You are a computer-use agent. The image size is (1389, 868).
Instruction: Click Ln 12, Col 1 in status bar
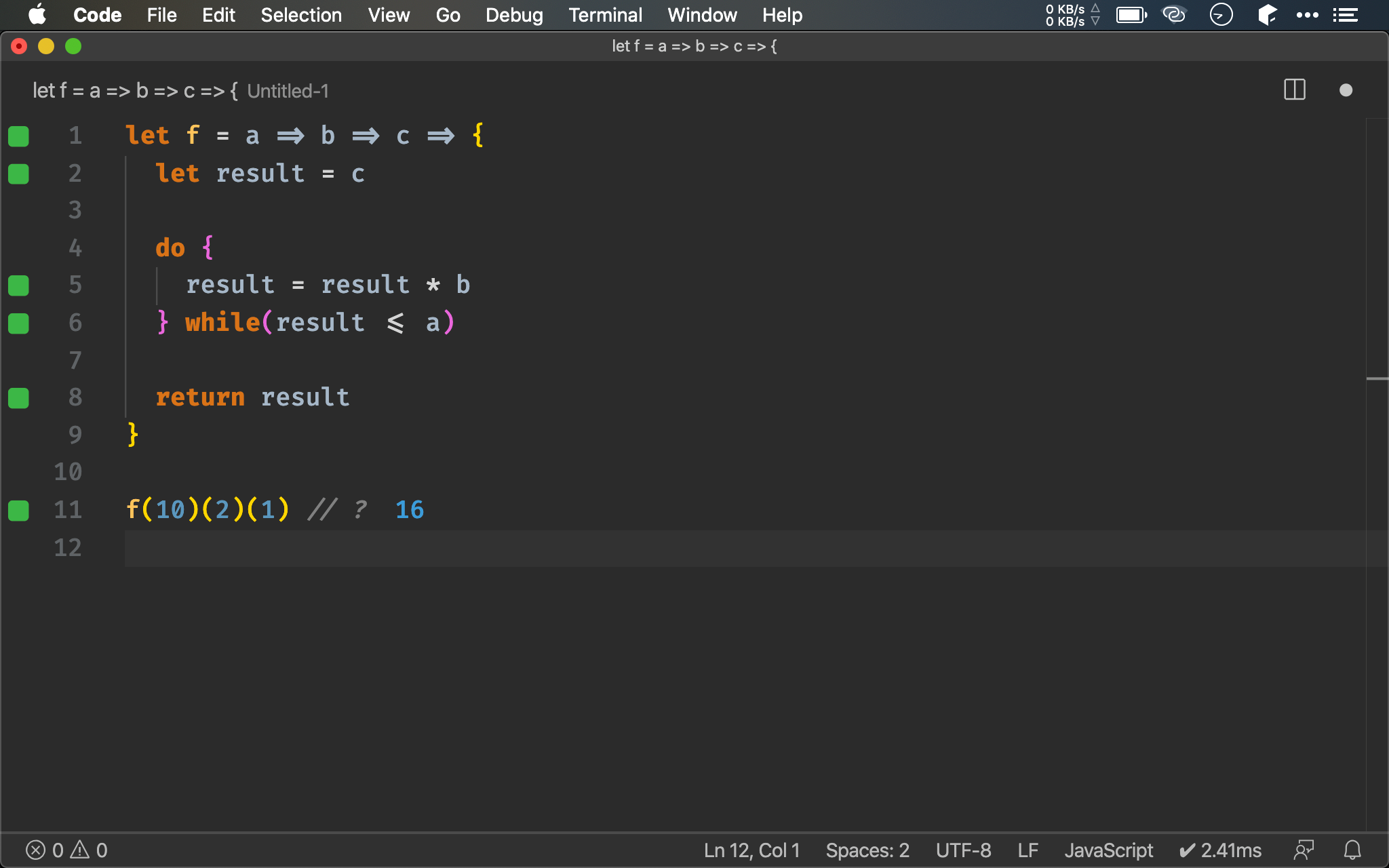[751, 850]
